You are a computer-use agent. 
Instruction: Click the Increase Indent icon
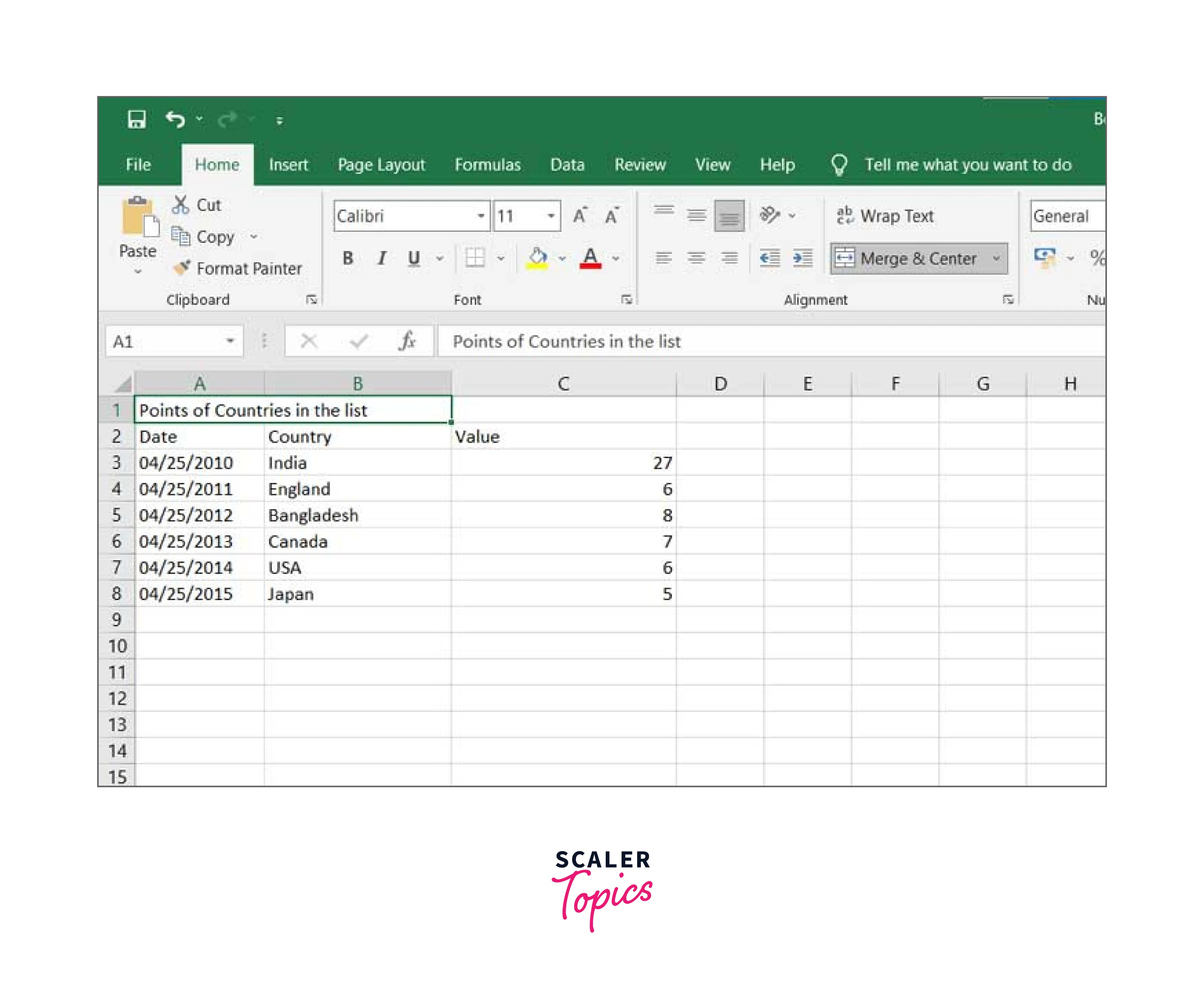click(x=803, y=258)
